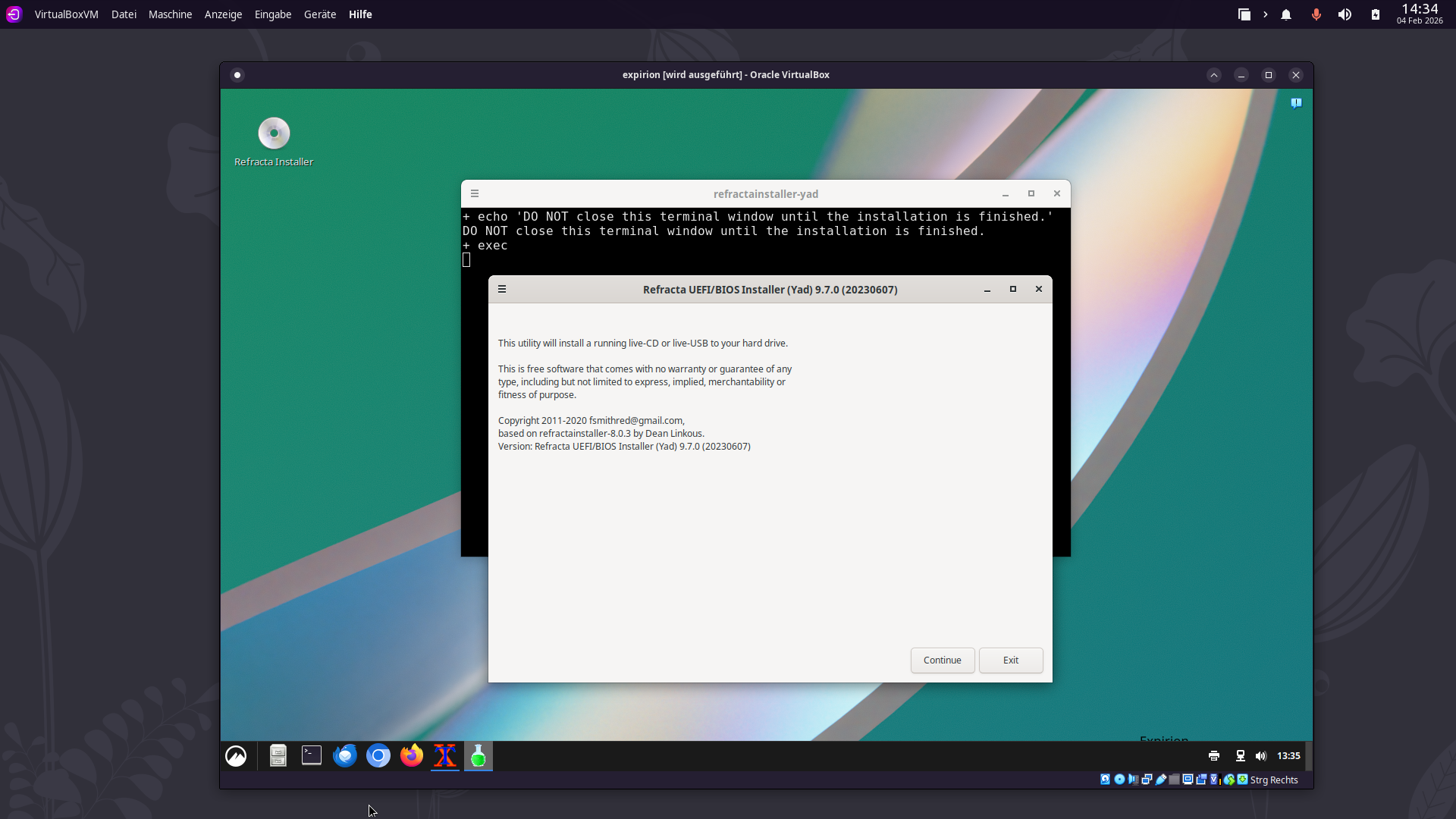Click the guest network tray icon

(x=1241, y=755)
